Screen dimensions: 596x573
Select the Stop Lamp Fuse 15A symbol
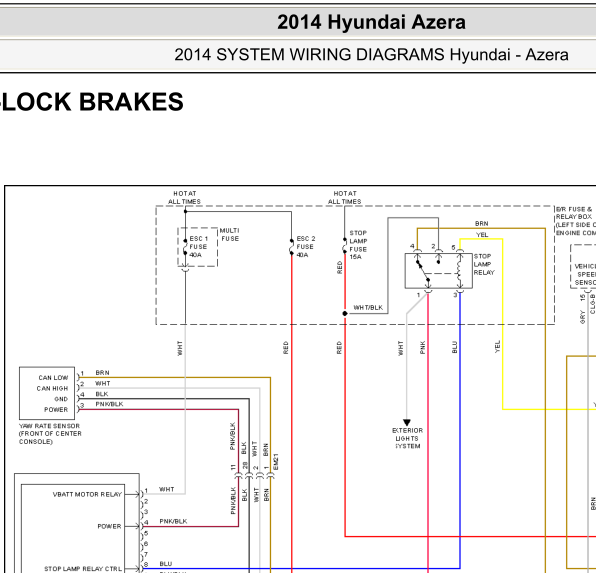pos(345,245)
